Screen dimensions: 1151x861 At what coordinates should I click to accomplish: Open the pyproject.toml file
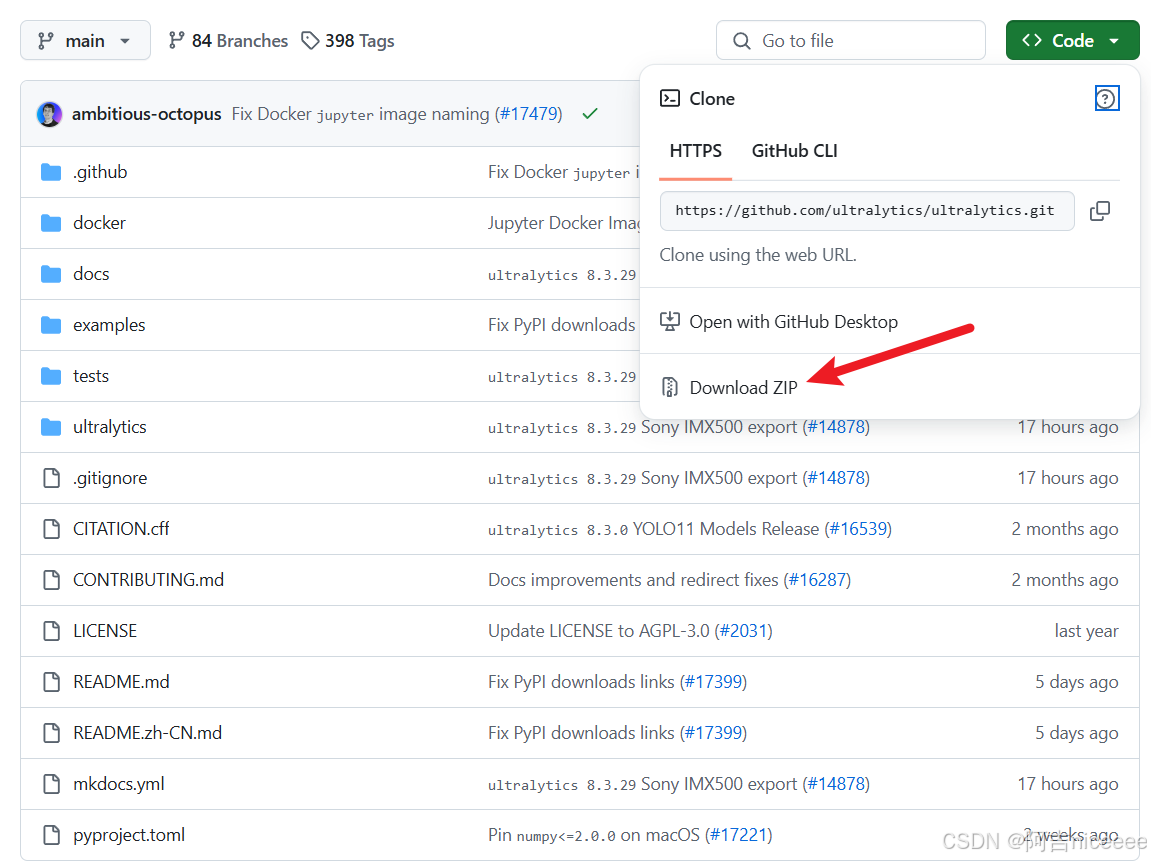tap(128, 835)
